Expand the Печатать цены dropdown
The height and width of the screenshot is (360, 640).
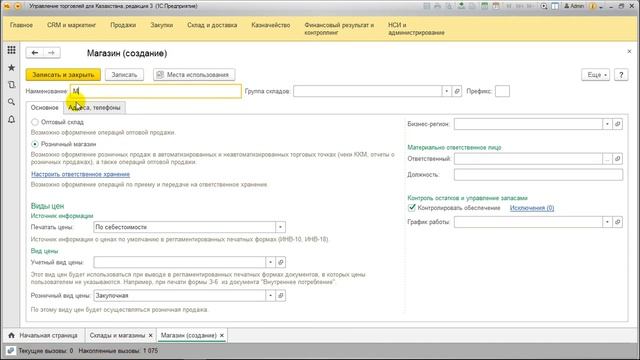(x=280, y=227)
